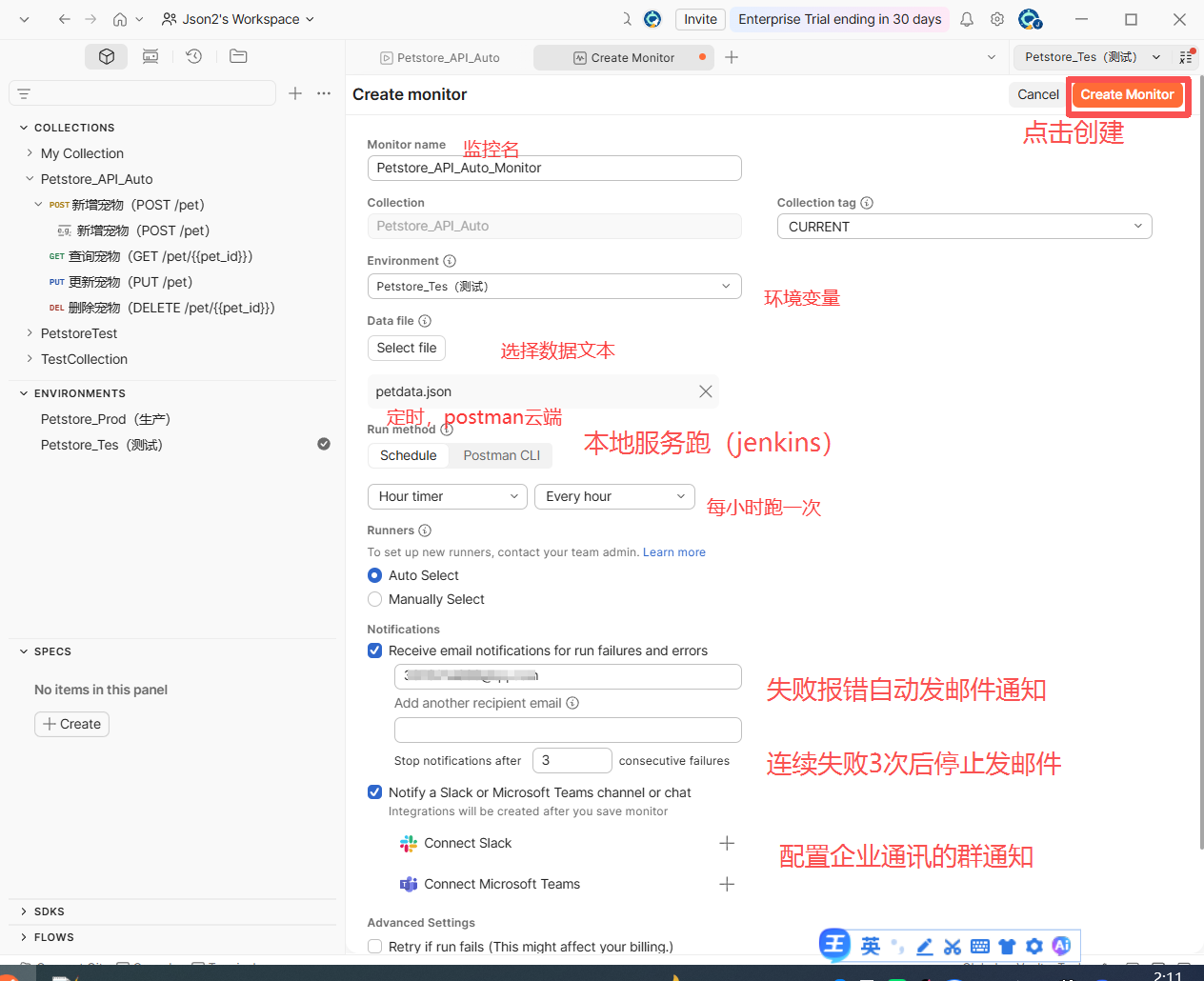Click the AI icon in IME toolbar
Image resolution: width=1204 pixels, height=981 pixels.
click(1061, 945)
